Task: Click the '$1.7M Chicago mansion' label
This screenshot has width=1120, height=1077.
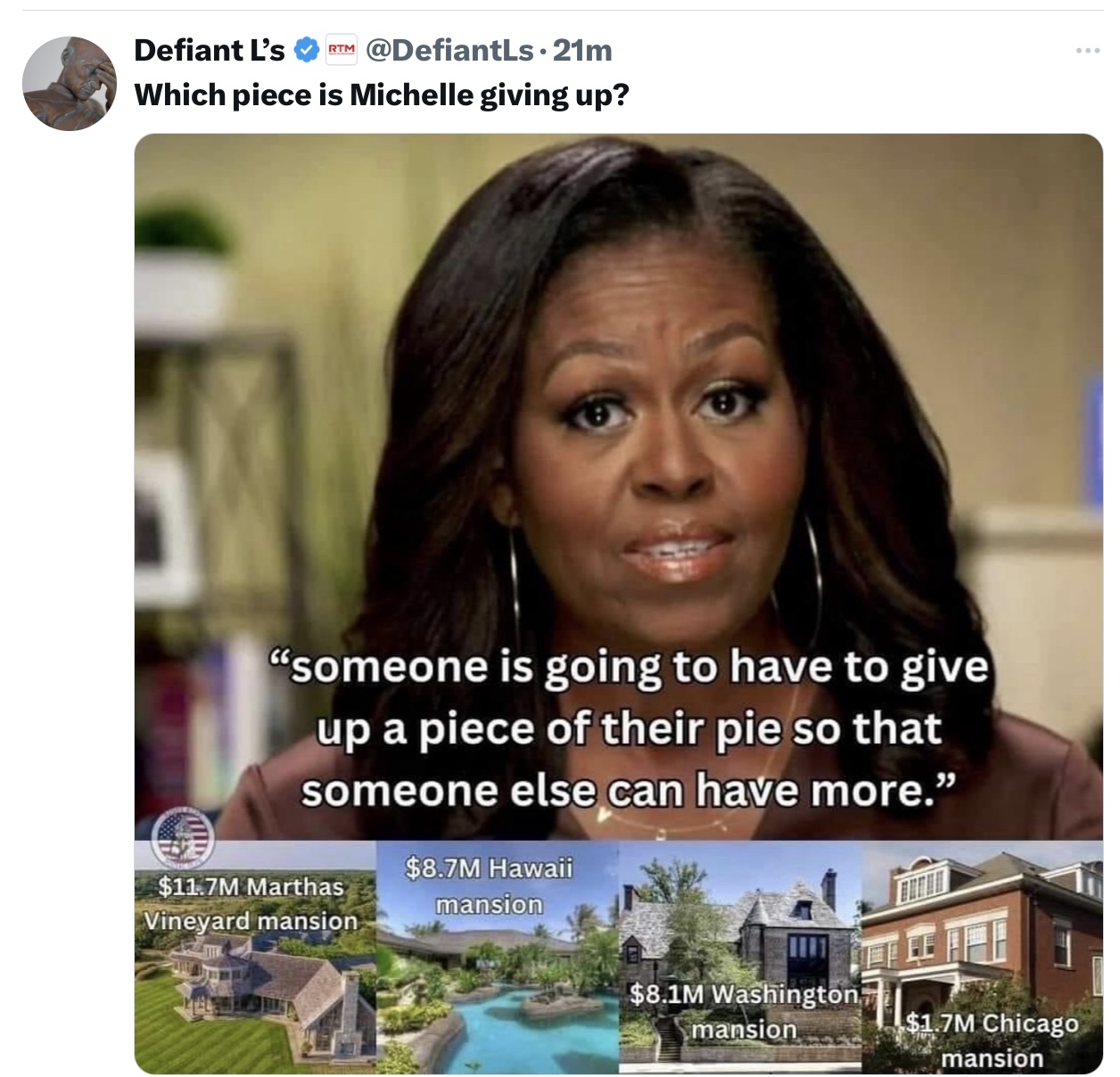Action: pos(992,1040)
